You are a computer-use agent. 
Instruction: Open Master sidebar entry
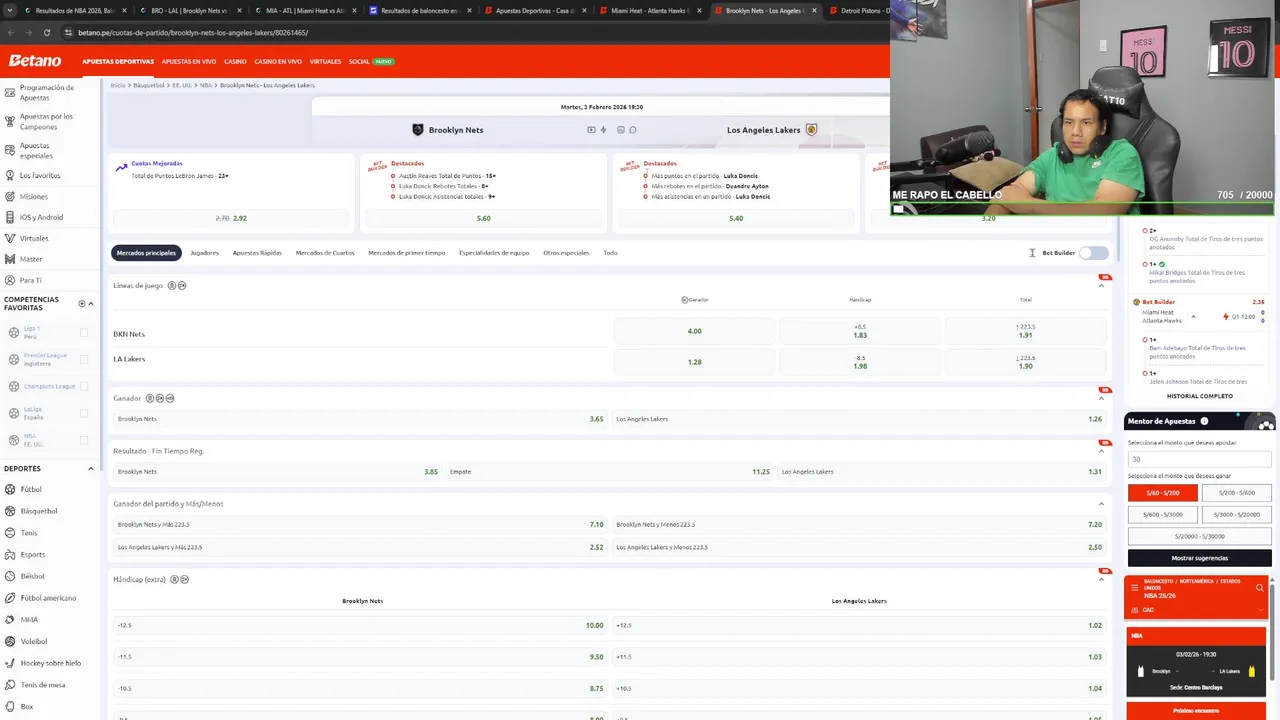(31, 259)
